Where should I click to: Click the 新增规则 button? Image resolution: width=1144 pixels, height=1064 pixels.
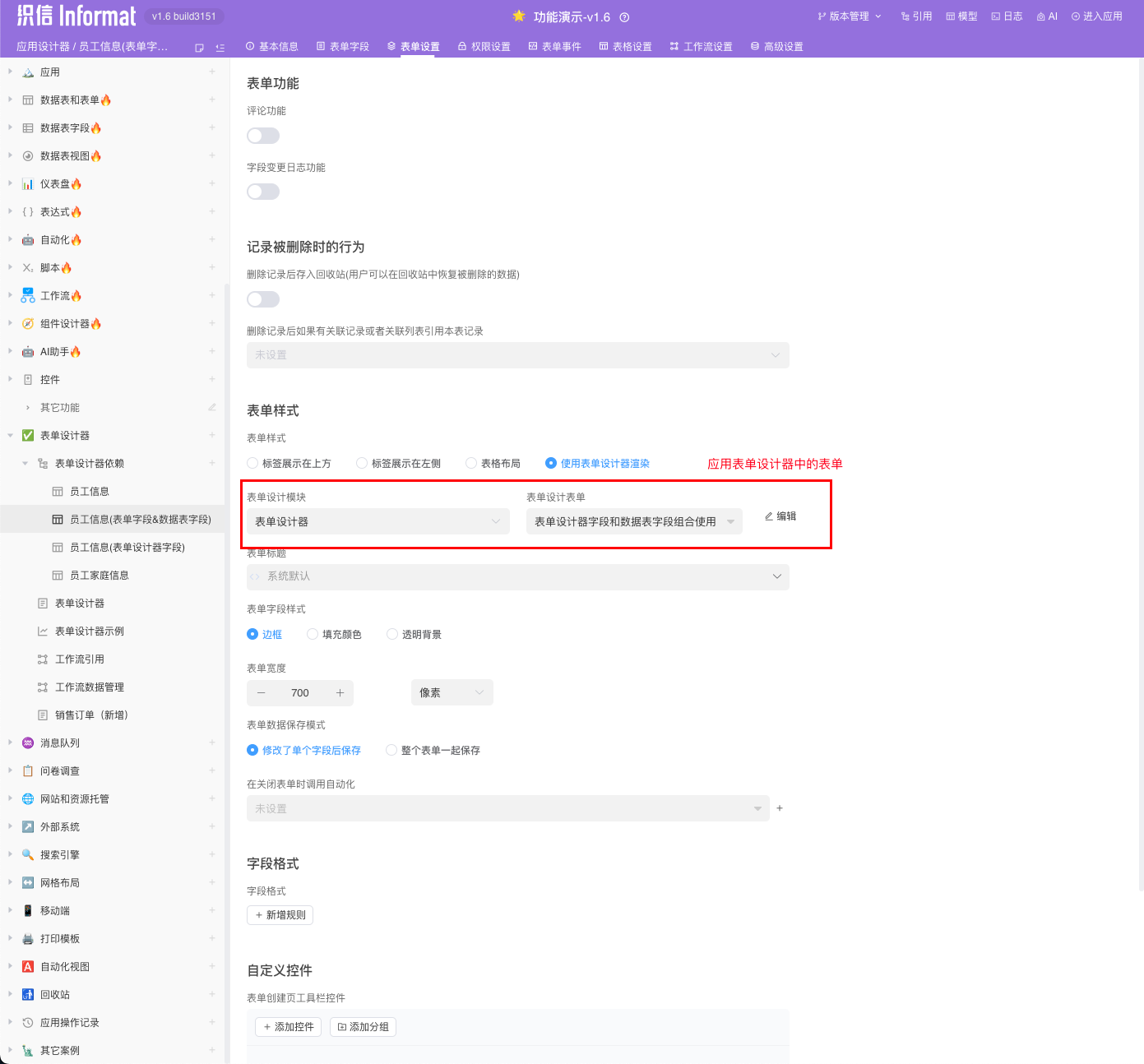point(280,915)
